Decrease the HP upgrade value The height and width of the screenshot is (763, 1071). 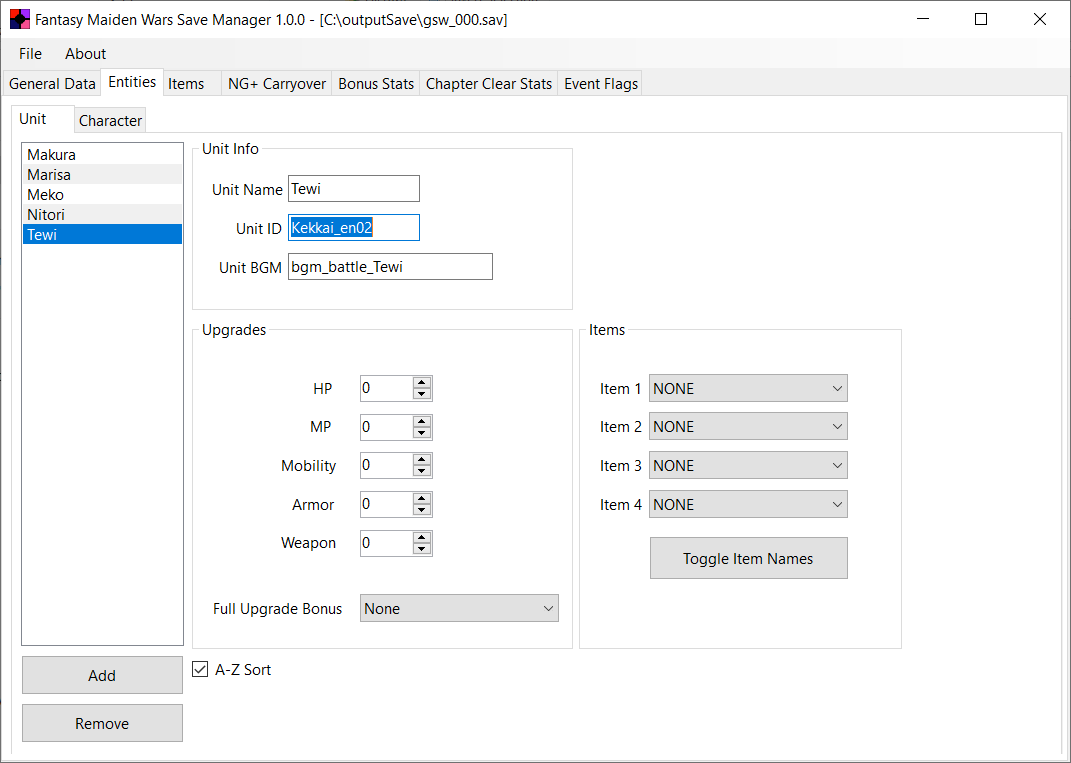click(x=422, y=394)
